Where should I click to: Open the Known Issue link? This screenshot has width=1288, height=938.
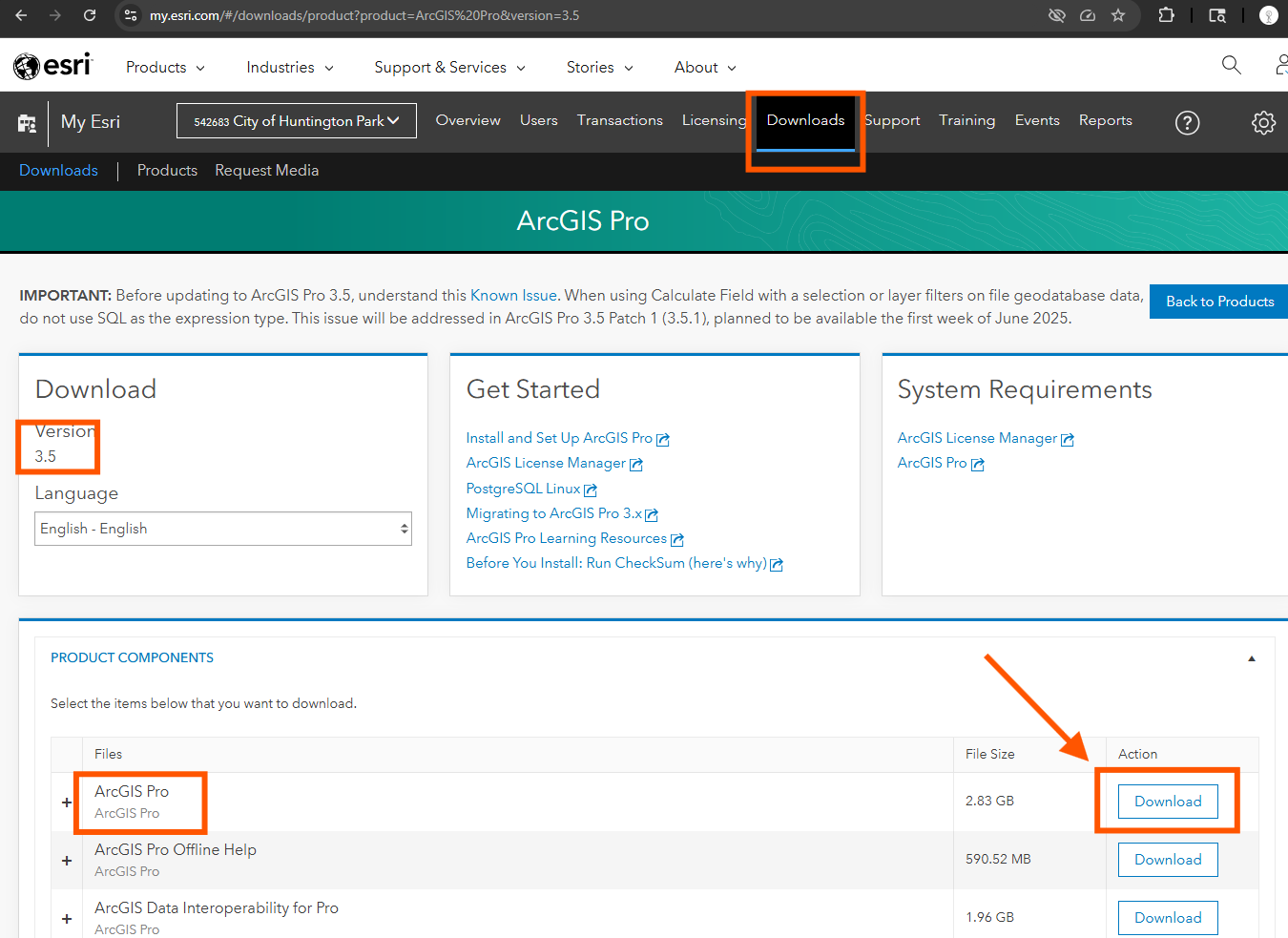[513, 296]
